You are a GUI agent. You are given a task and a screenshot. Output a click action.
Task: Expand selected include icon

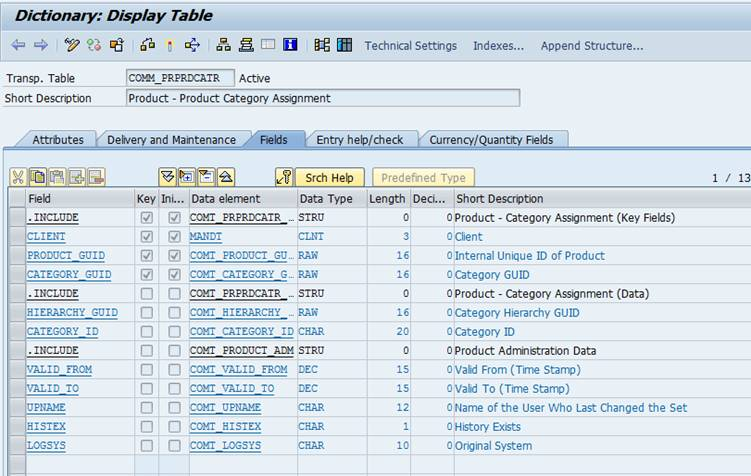(x=187, y=177)
